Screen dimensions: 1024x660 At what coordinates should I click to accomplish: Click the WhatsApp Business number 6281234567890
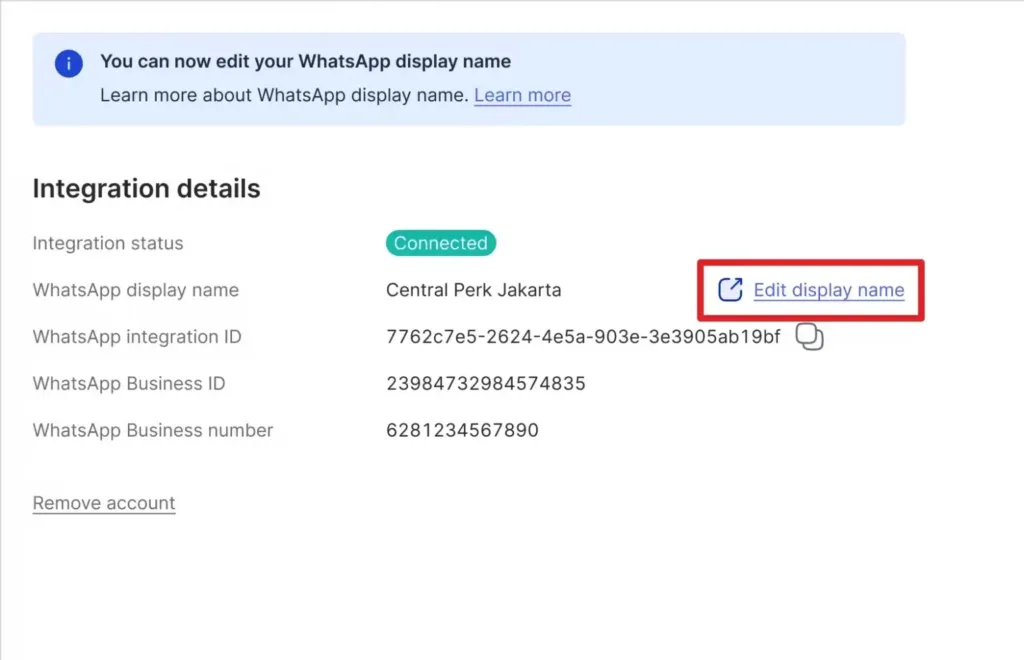click(x=462, y=430)
